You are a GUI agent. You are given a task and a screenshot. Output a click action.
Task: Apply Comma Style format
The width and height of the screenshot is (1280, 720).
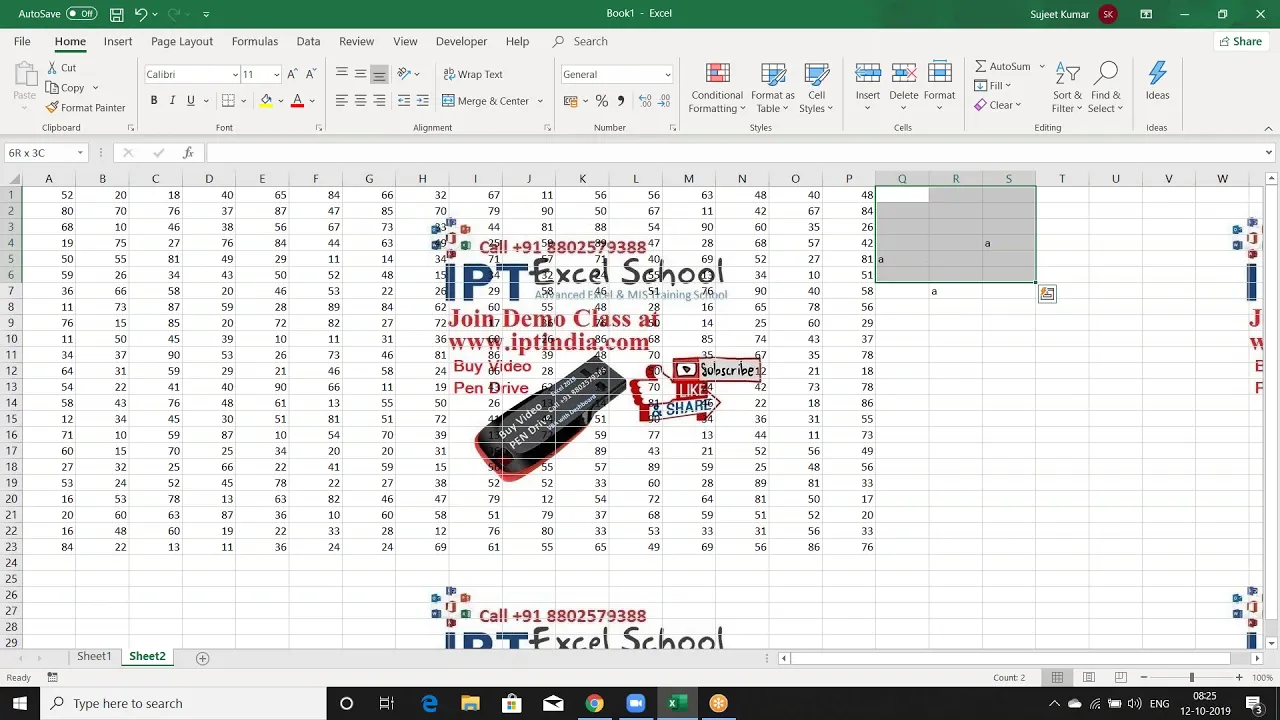click(621, 101)
